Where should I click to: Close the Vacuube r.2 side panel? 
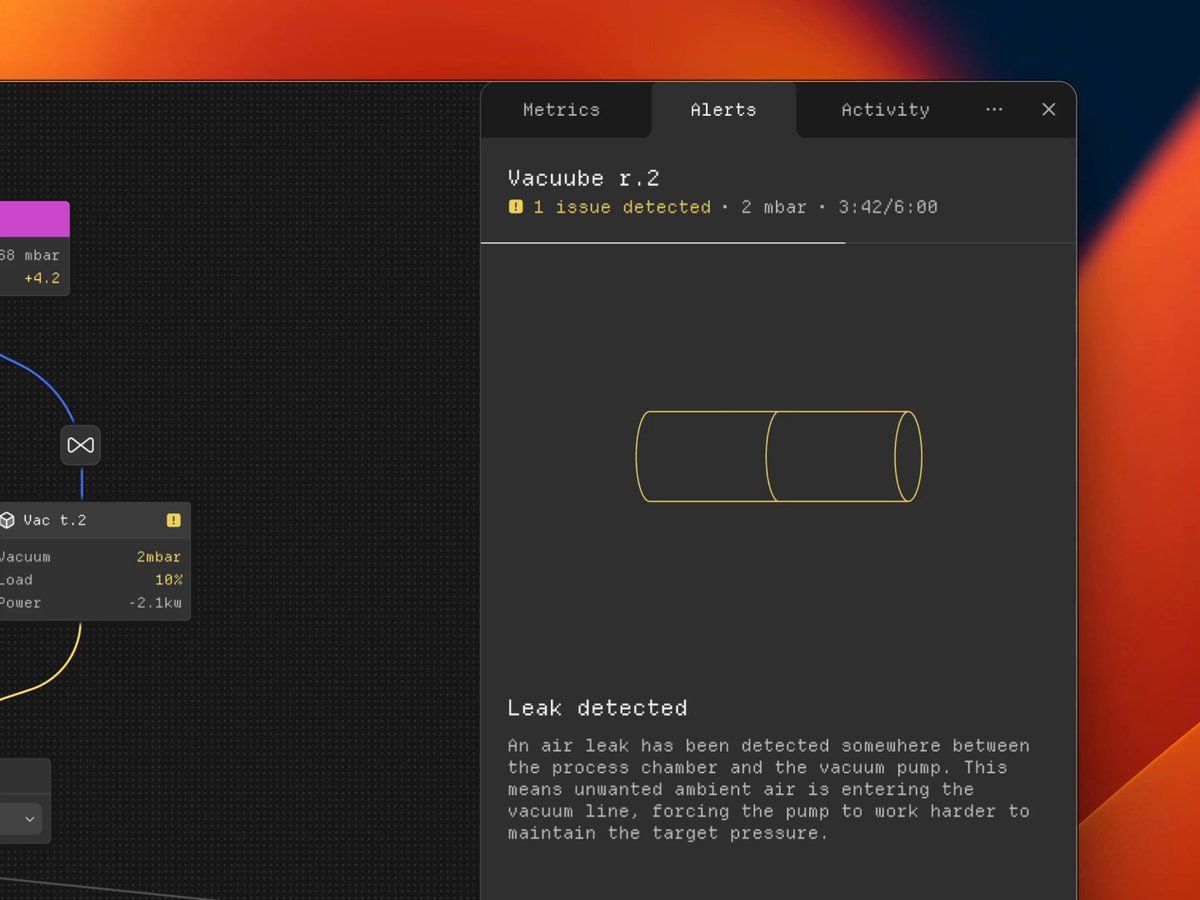pyautogui.click(x=1048, y=110)
